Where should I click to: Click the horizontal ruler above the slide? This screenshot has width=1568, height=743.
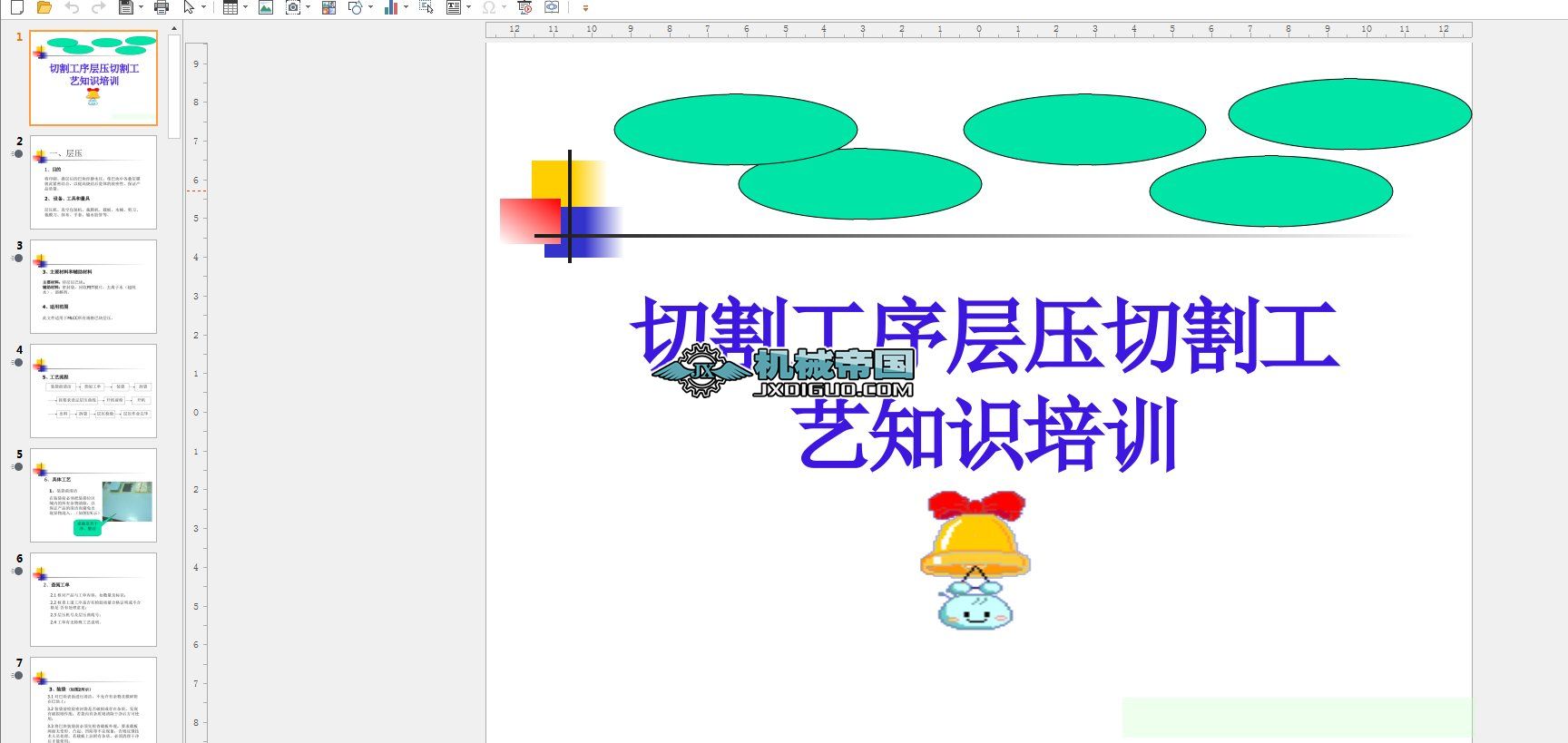(x=978, y=30)
